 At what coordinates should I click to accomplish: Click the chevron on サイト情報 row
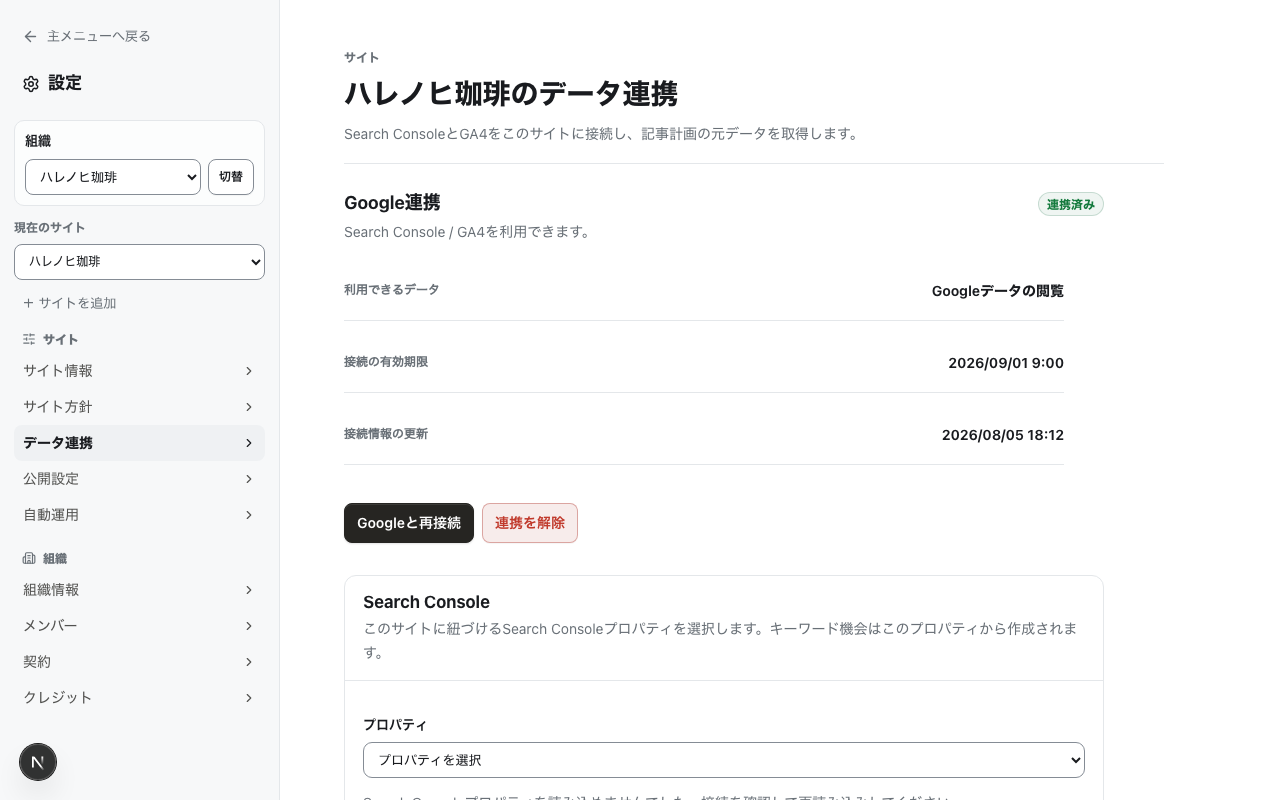tap(249, 371)
